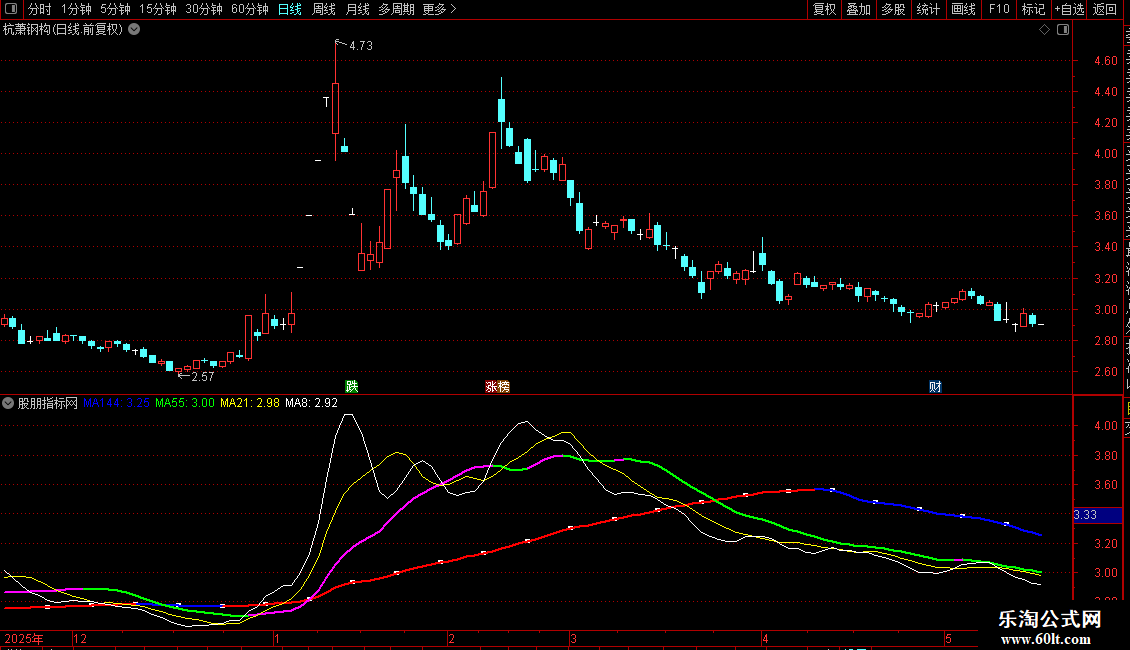Open F10 company information

tap(999, 9)
